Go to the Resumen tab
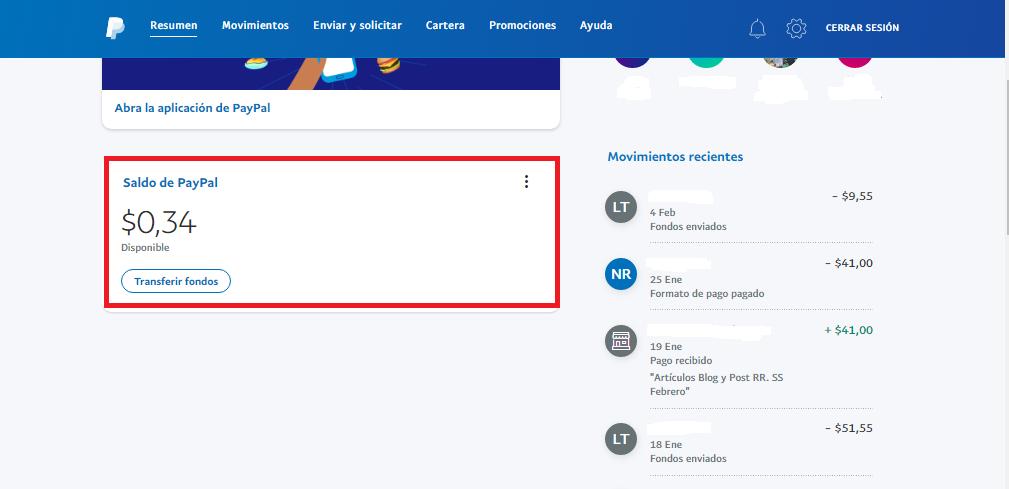This screenshot has width=1009, height=489. [x=174, y=26]
